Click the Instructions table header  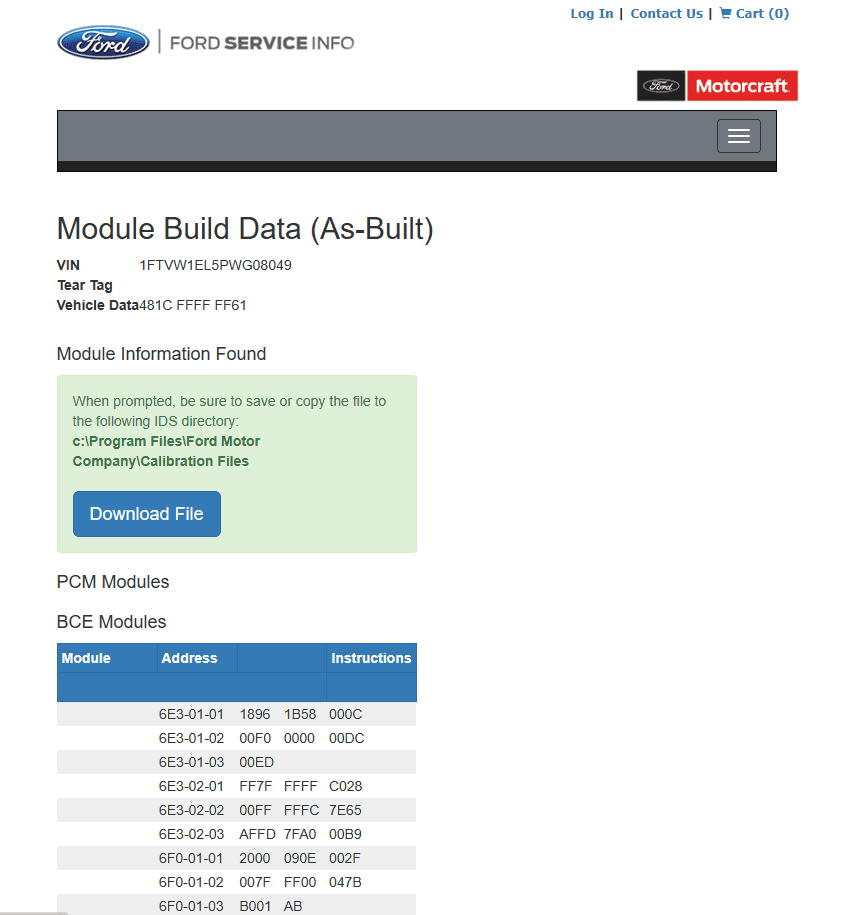coord(371,658)
